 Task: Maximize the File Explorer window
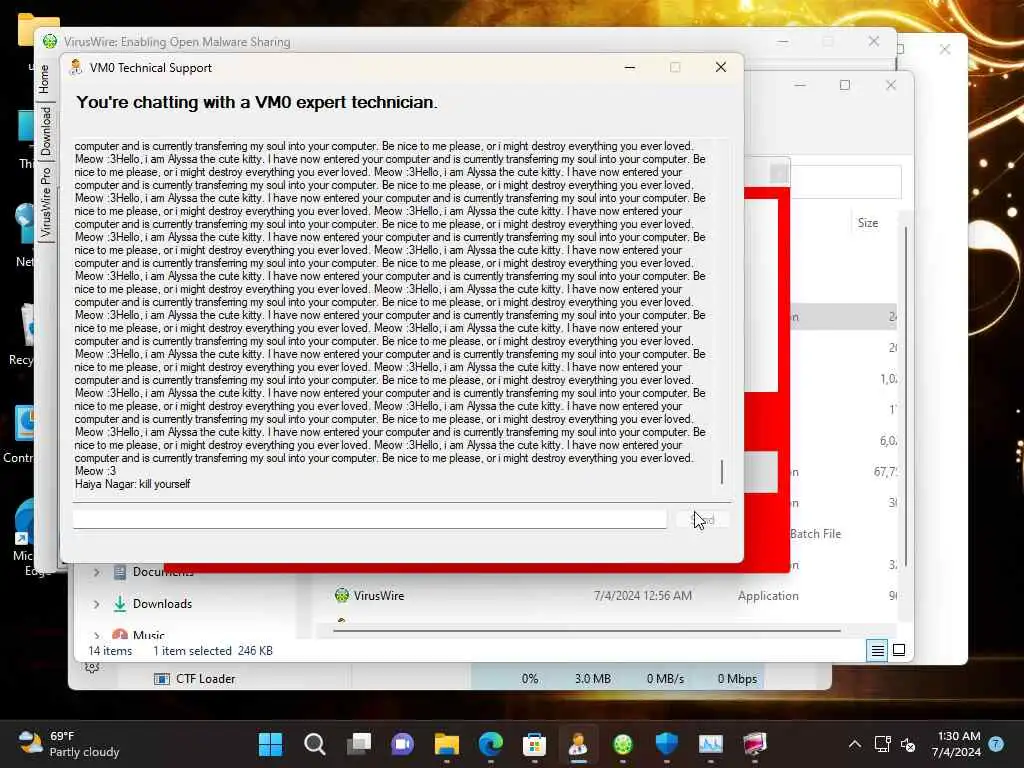point(844,85)
